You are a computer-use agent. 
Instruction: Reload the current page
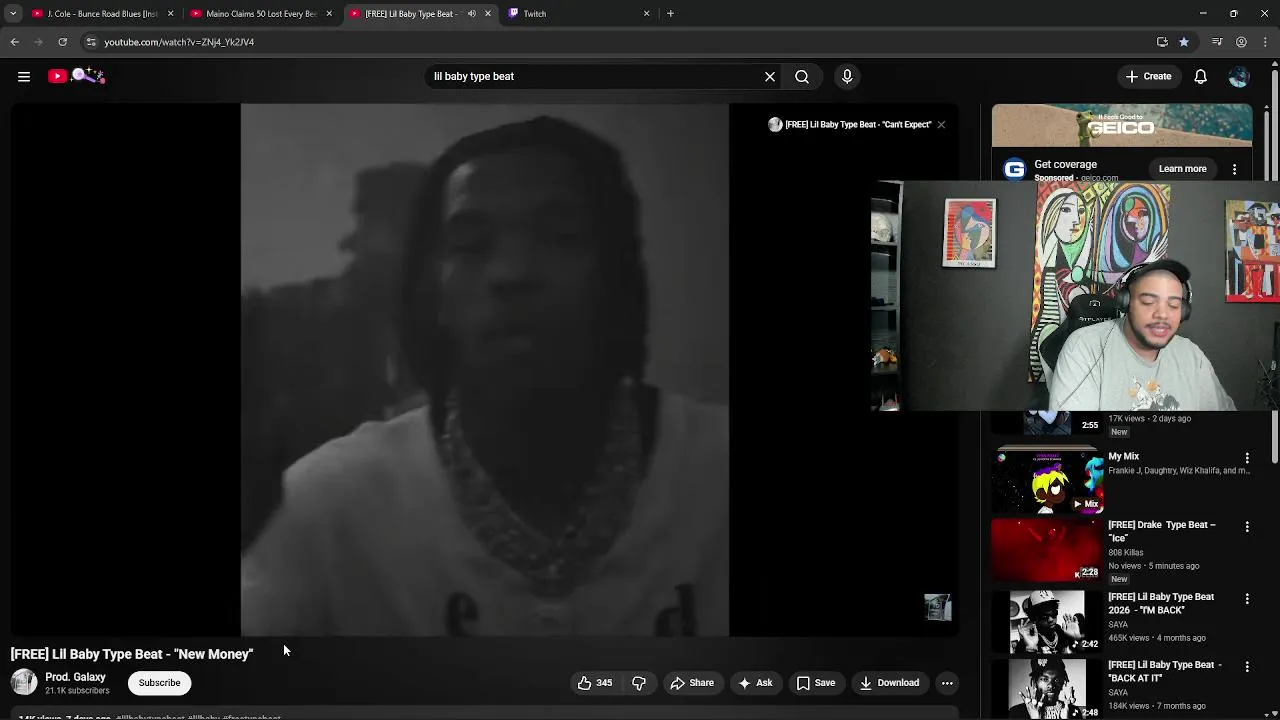tap(62, 42)
